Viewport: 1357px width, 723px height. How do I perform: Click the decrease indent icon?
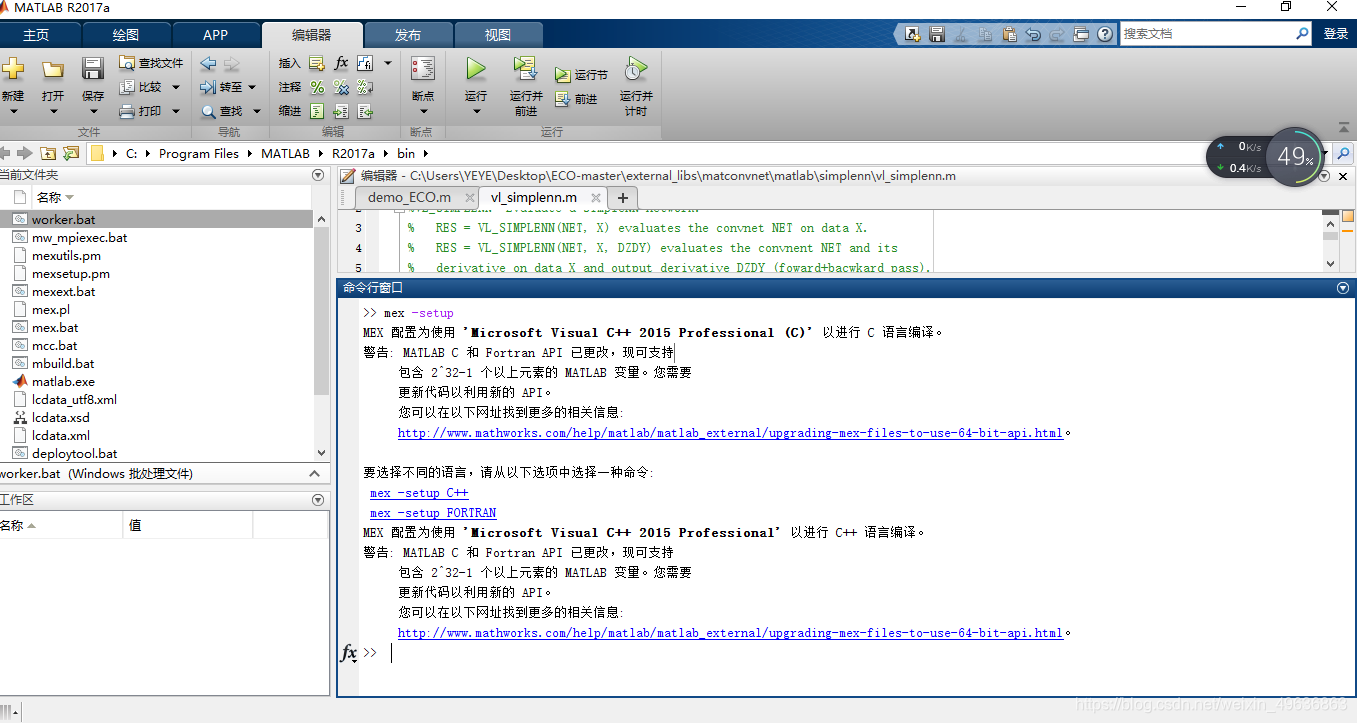(x=365, y=111)
